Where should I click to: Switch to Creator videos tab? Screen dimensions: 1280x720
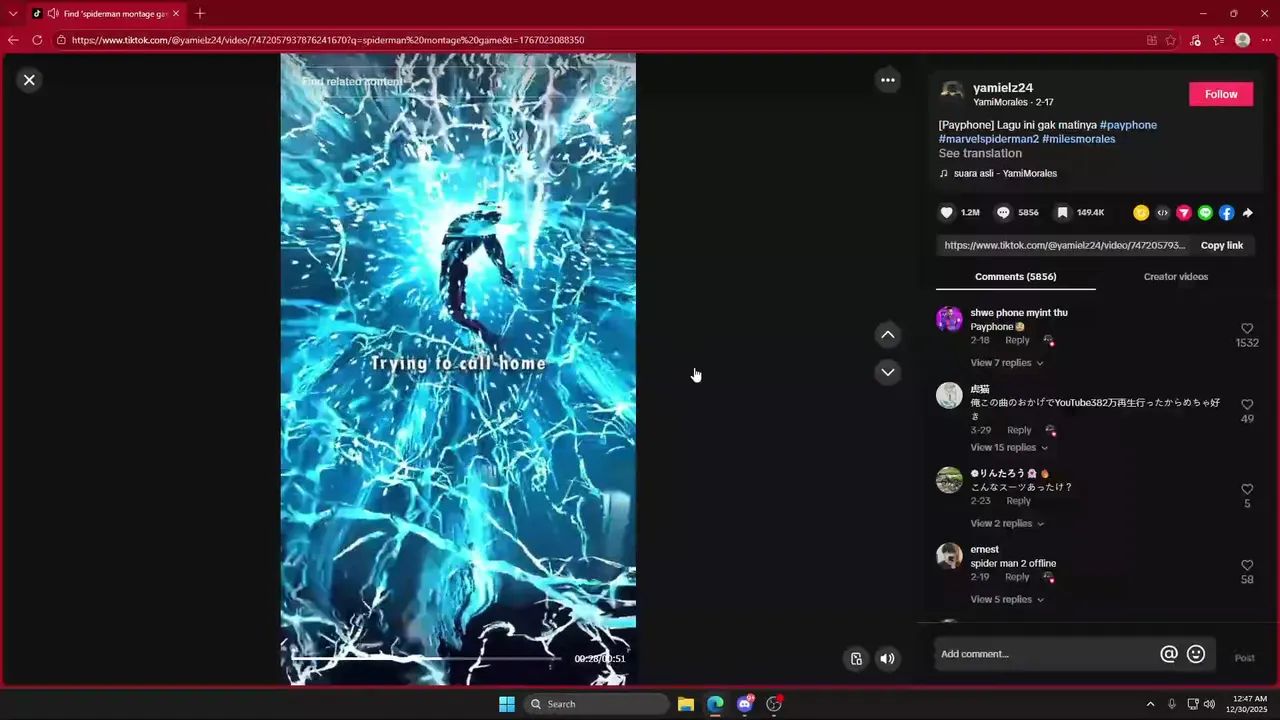(1175, 277)
